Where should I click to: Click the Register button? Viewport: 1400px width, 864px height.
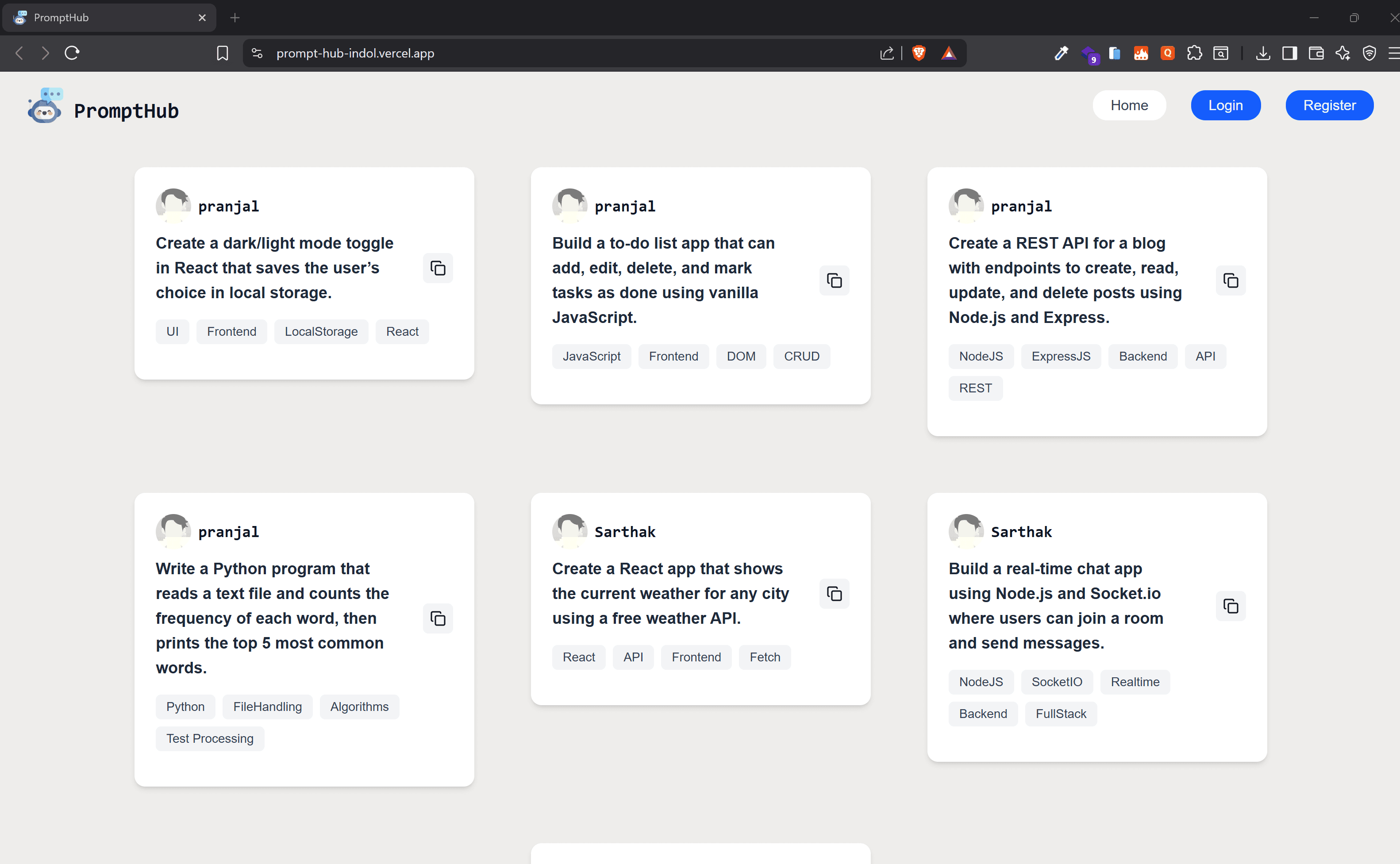[1329, 105]
